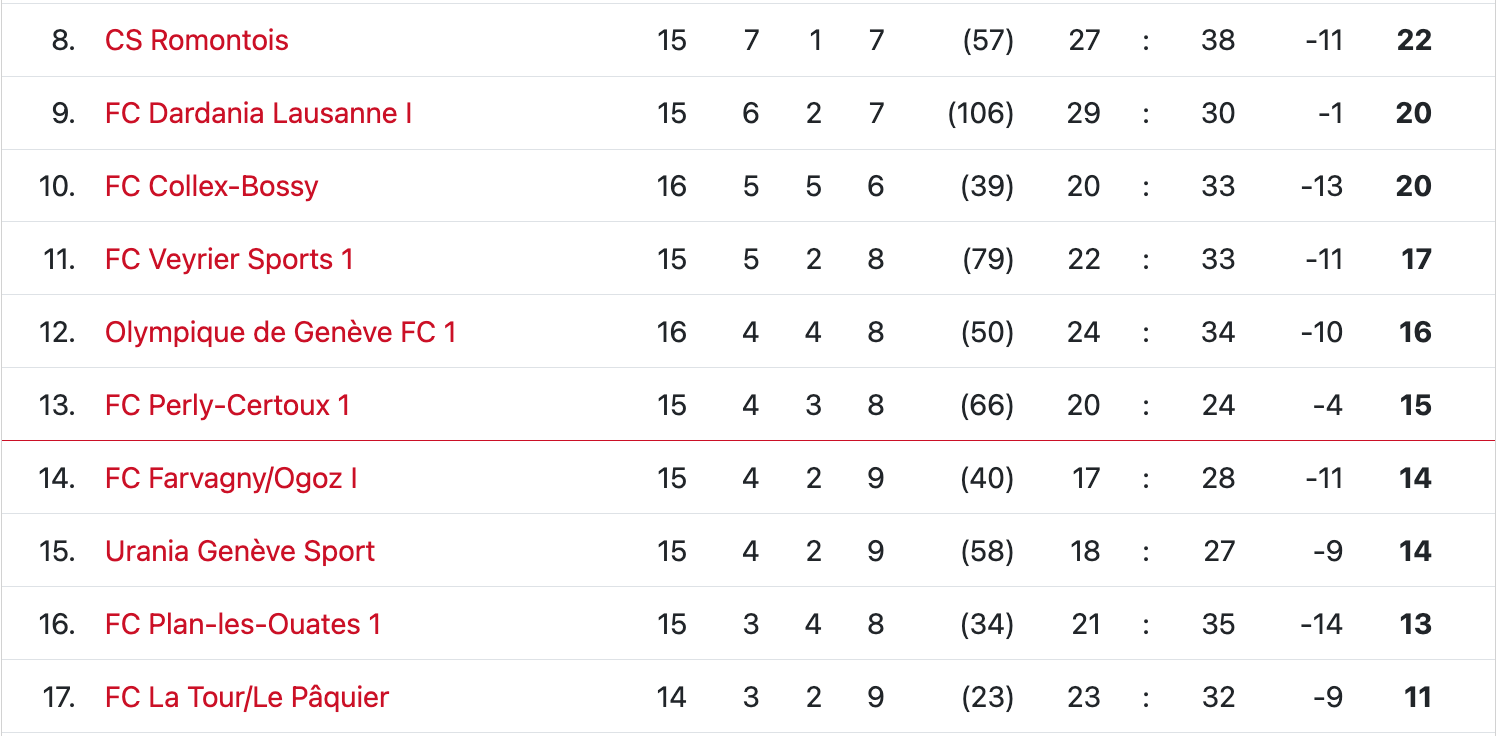Click Olympique de Genève points value 16
The width and height of the screenshot is (1496, 736).
pos(1415,333)
